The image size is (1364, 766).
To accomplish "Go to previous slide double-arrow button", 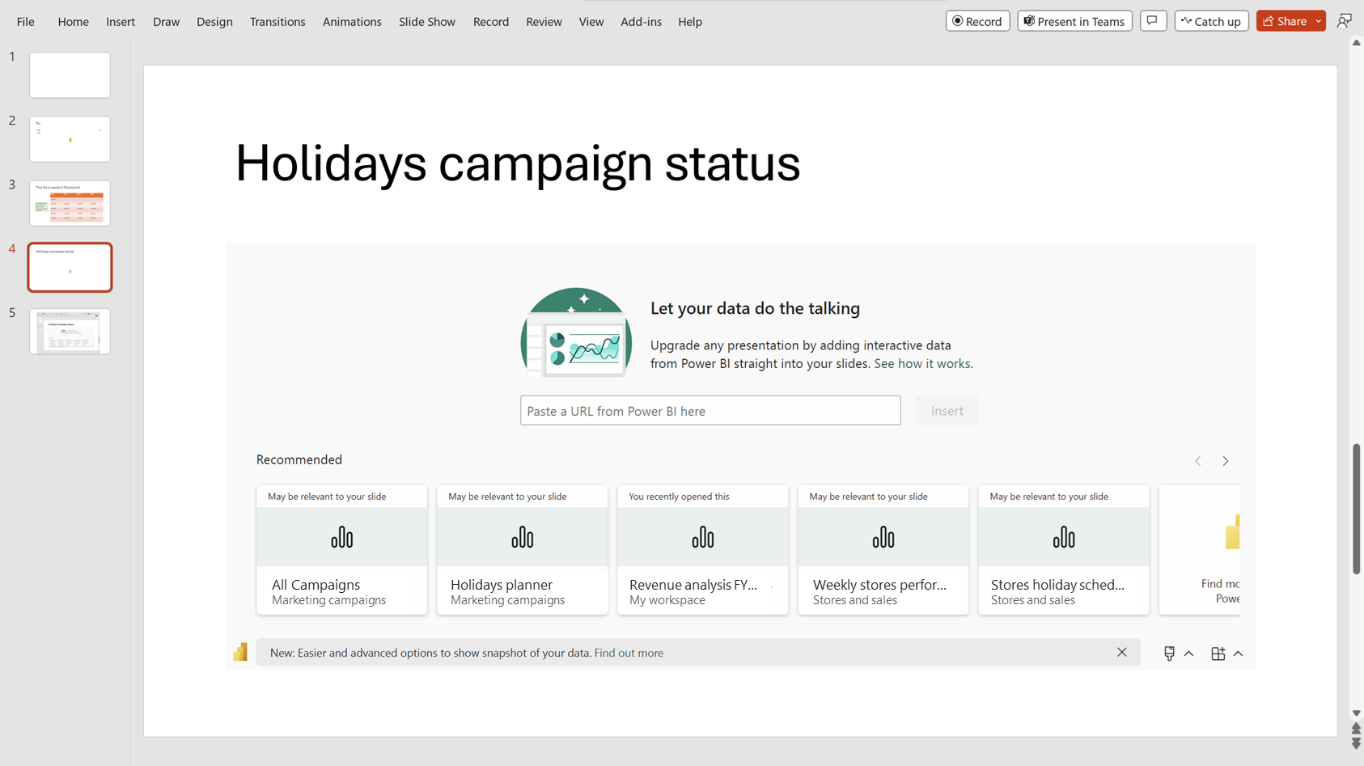I will 1356,729.
